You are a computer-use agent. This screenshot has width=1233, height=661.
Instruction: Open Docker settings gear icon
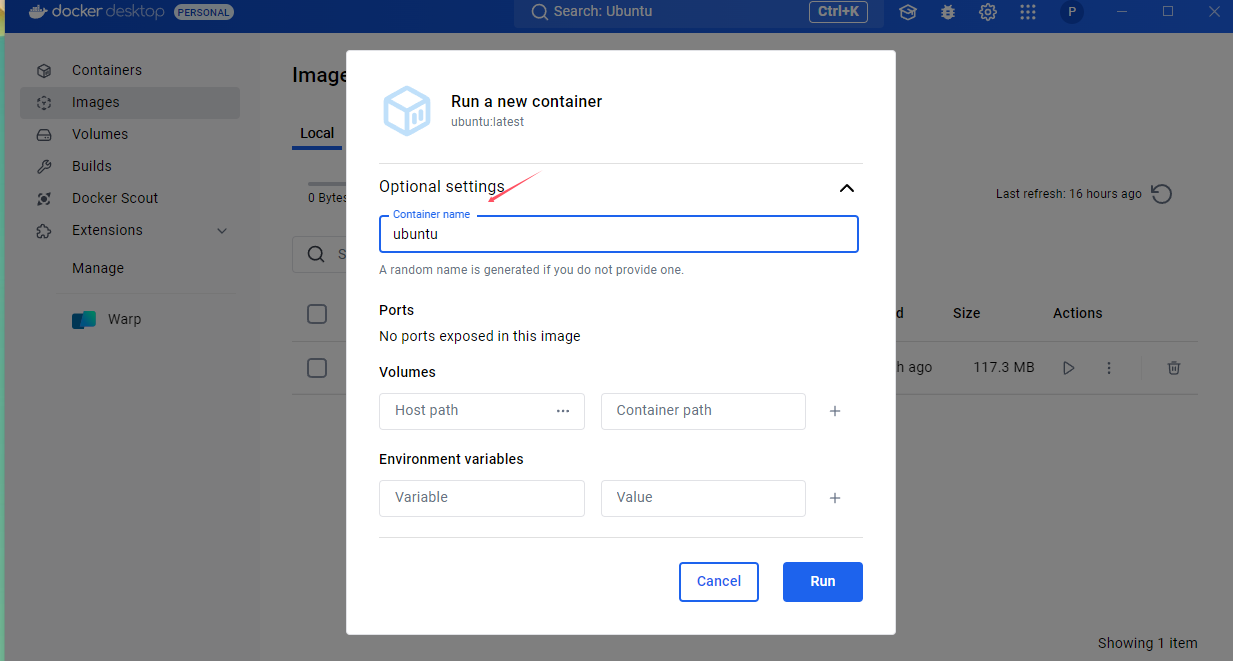pos(988,12)
